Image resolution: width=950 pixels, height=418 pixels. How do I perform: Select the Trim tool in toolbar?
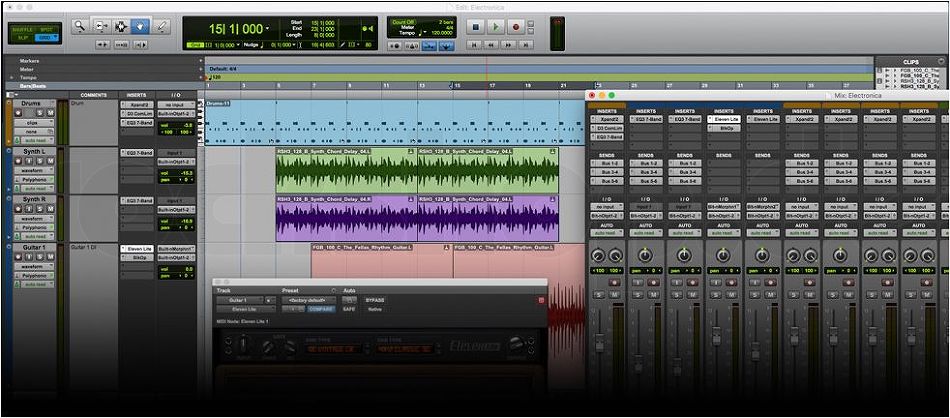coord(103,26)
